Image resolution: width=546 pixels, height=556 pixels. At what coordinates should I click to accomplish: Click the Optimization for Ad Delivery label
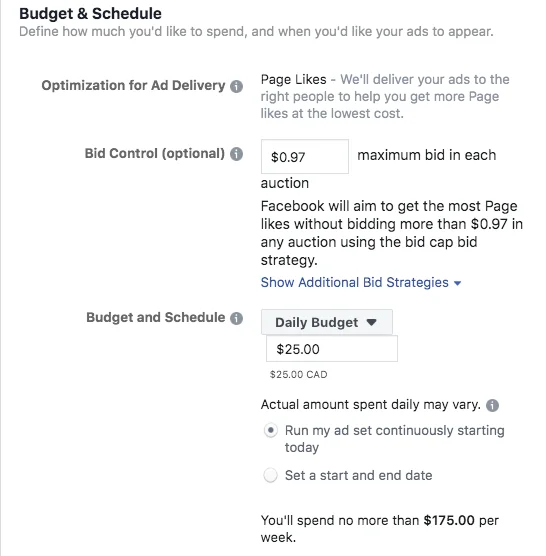133,85
